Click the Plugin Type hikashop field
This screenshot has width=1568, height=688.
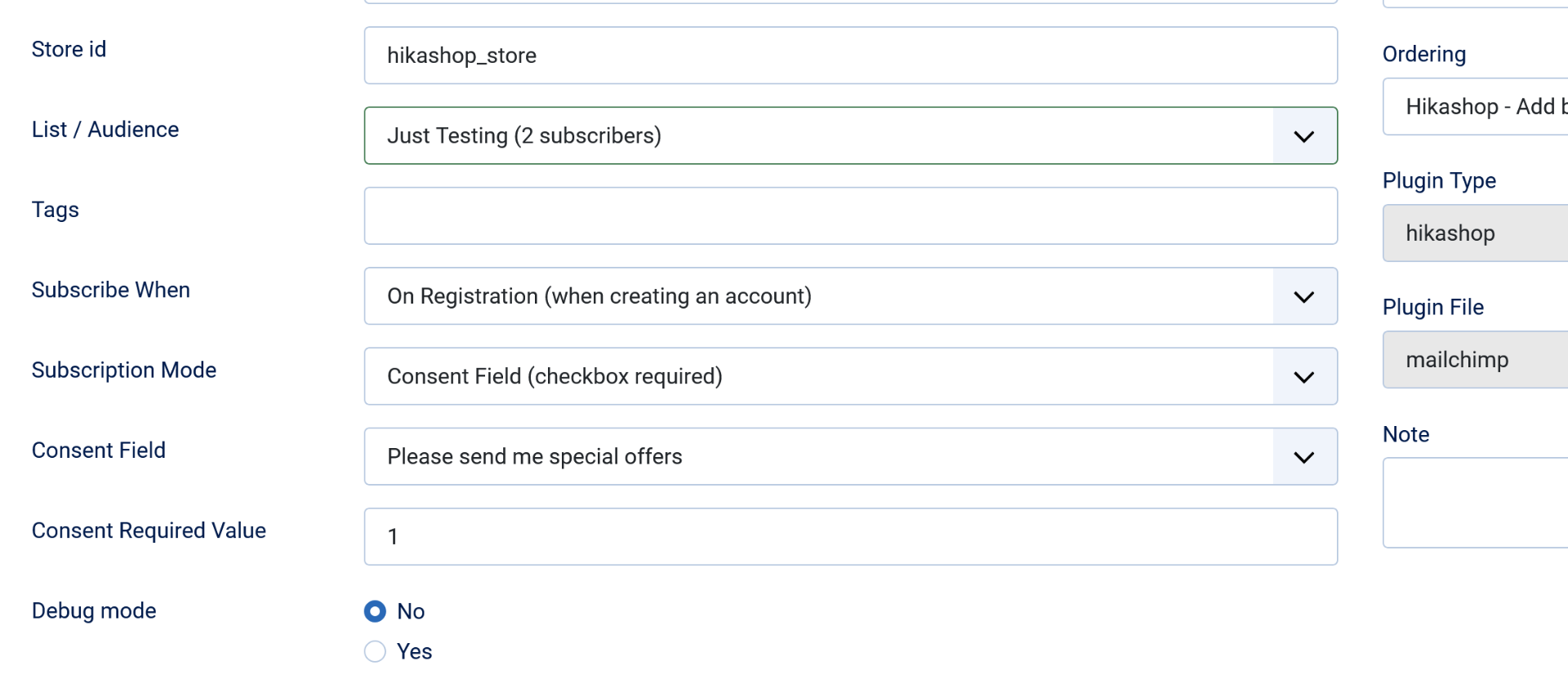click(x=1475, y=233)
